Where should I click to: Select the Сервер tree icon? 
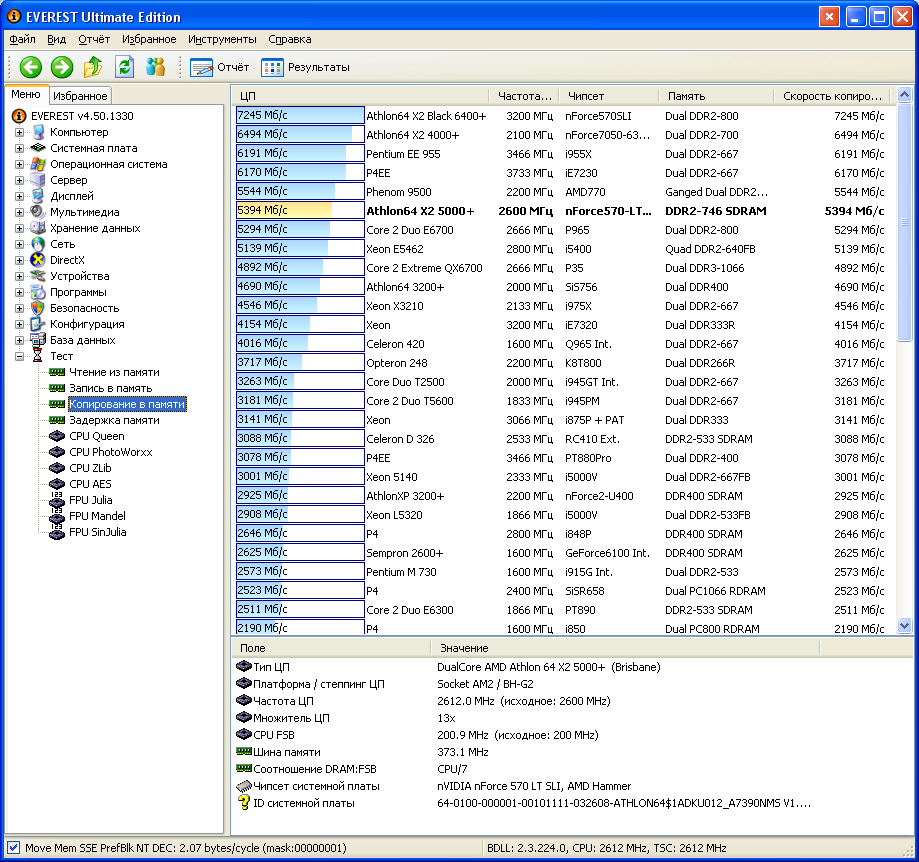38,180
